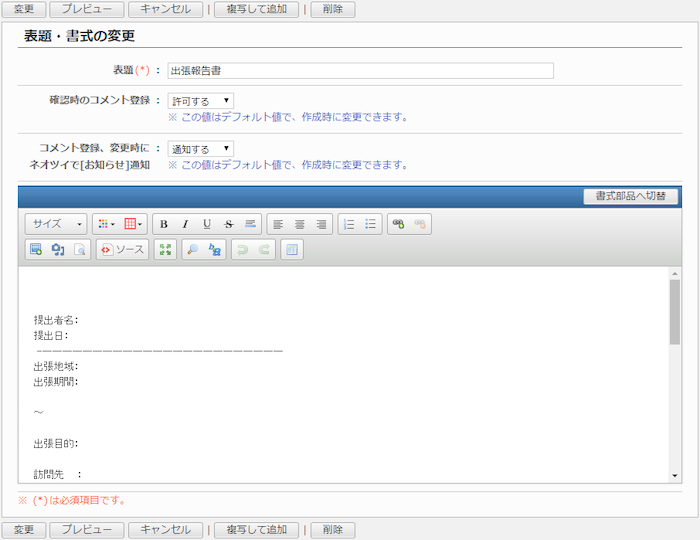Insert horizontal line in editor
The width and height of the screenshot is (700, 540).
250,224
